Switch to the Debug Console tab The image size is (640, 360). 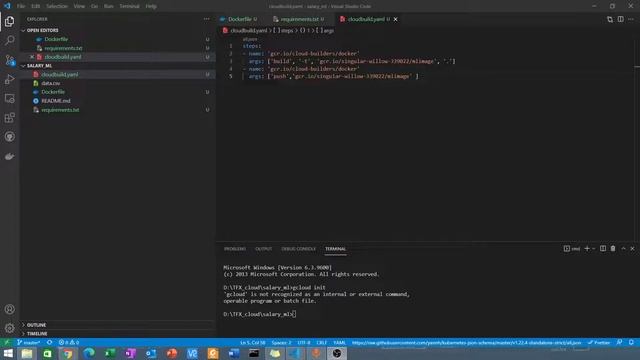click(298, 249)
